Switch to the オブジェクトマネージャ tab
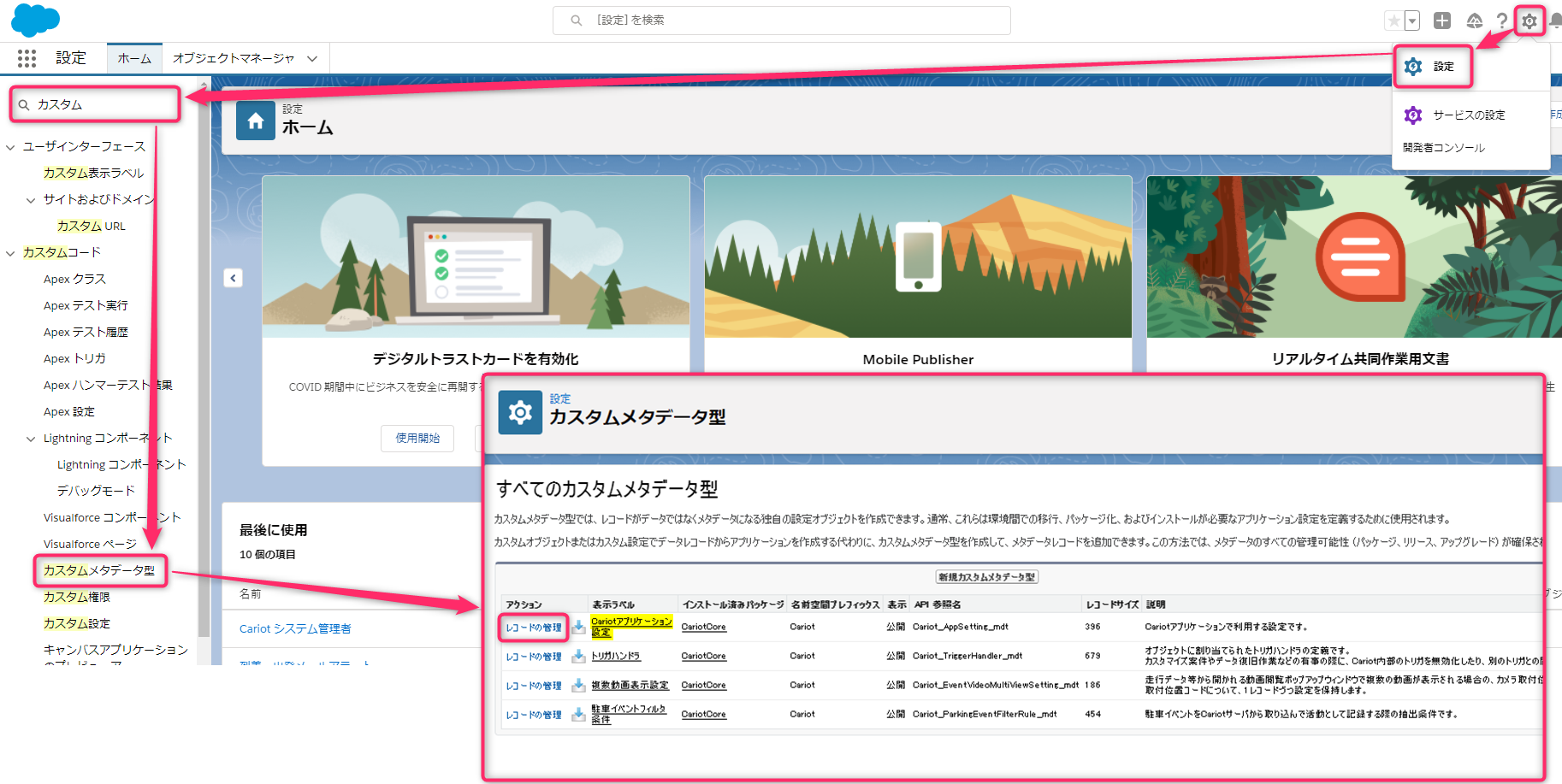1562x784 pixels. click(x=234, y=58)
